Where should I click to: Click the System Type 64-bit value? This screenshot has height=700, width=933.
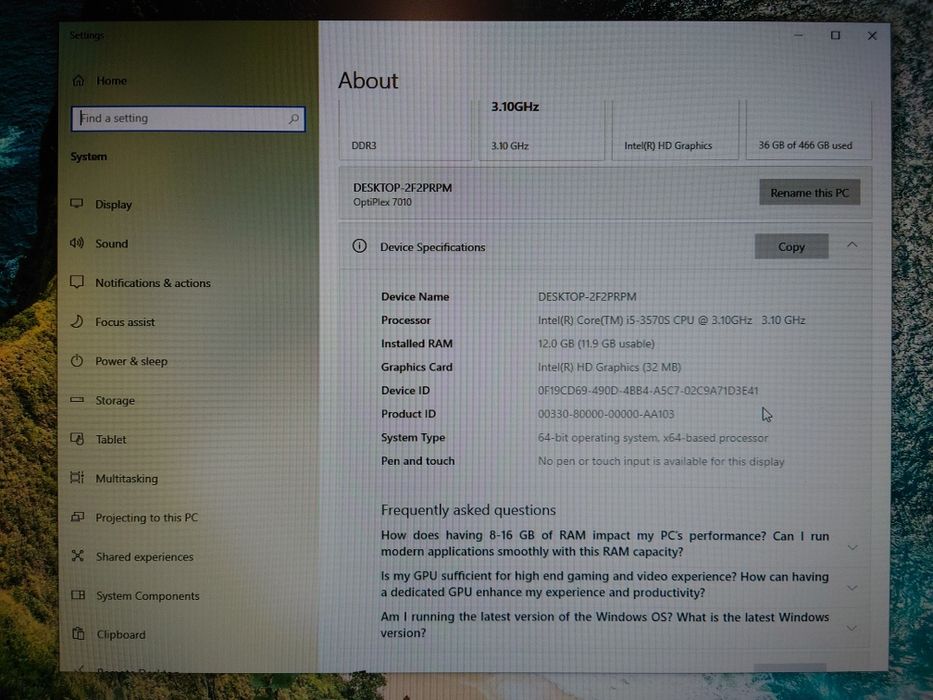click(653, 438)
